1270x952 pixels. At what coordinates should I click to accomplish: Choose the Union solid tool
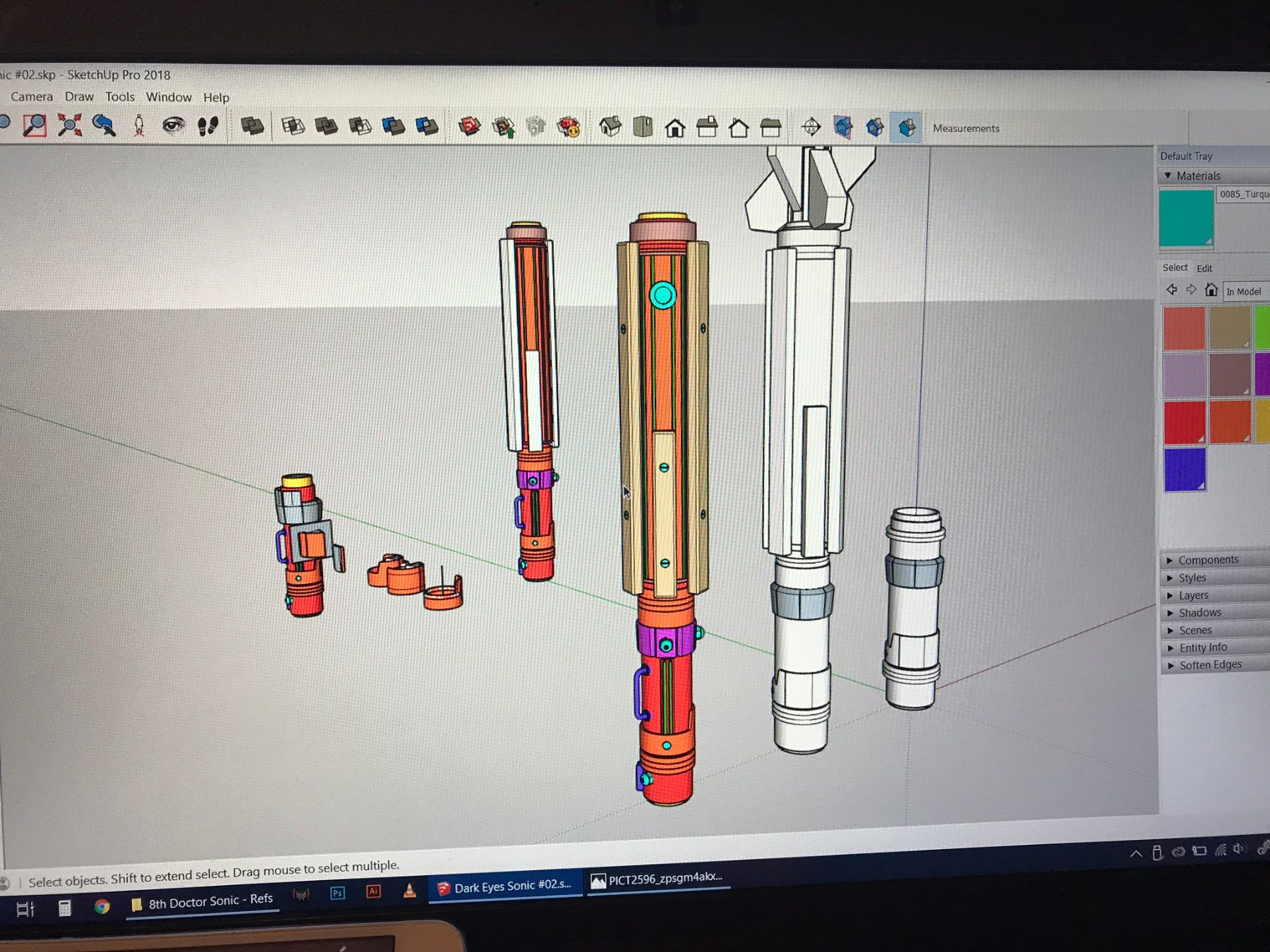[326, 126]
